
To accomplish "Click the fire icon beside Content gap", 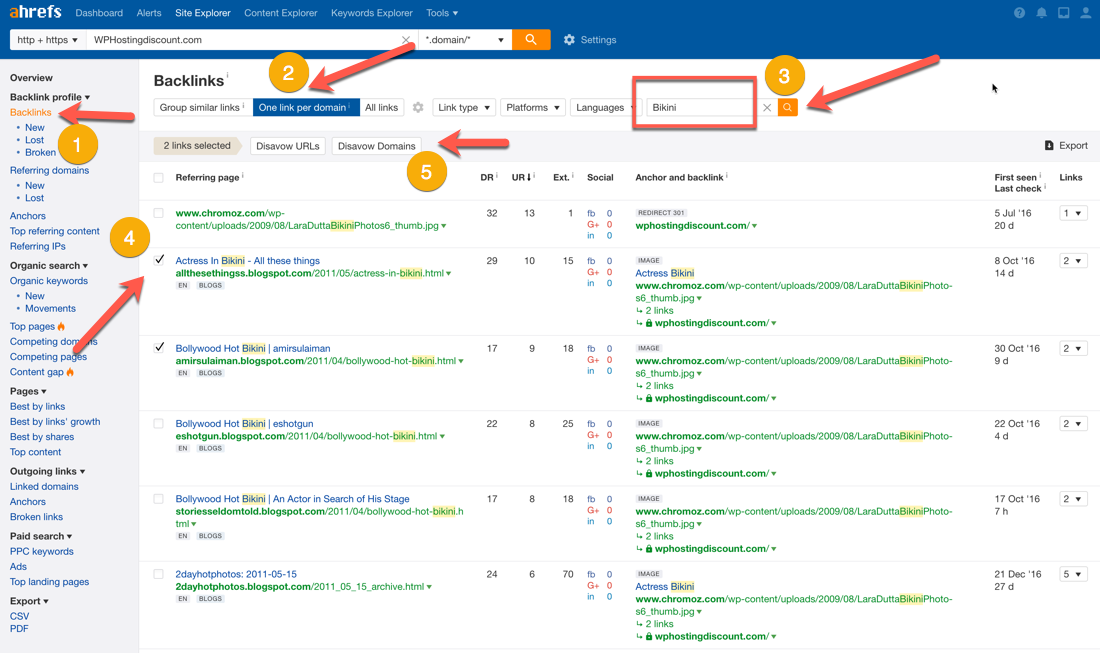I will (x=70, y=372).
